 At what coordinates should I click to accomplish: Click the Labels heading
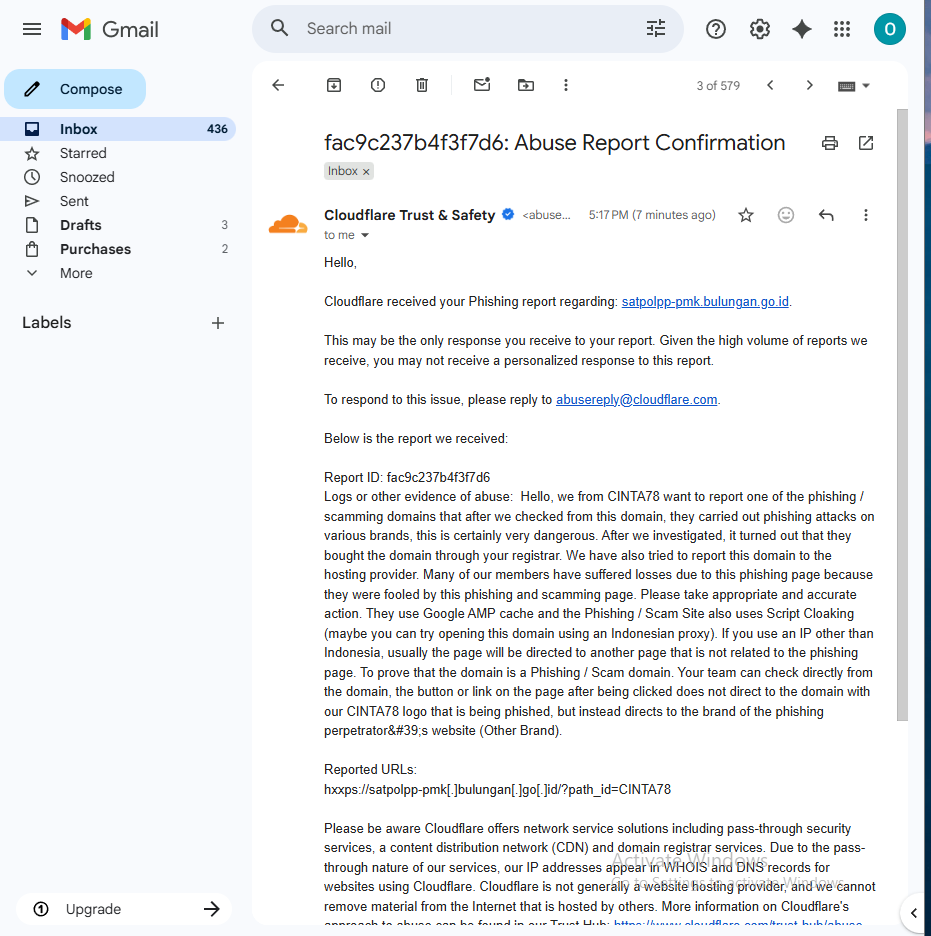point(47,322)
